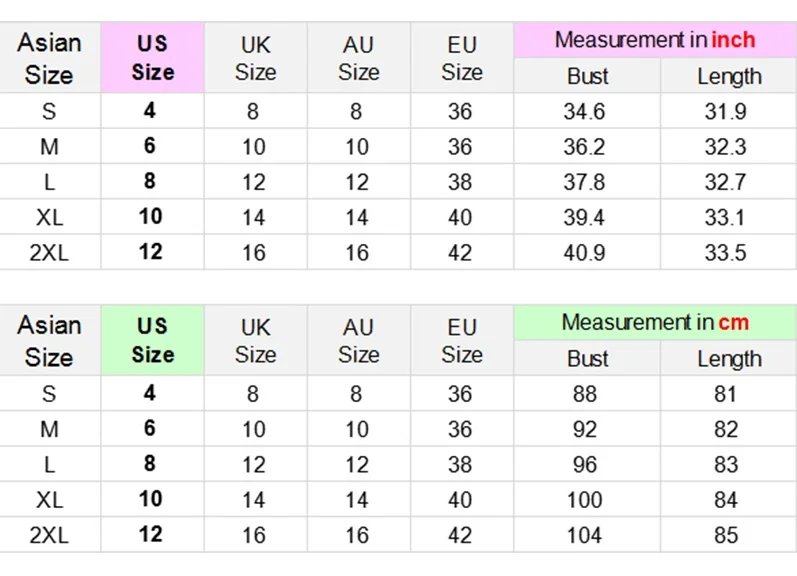This screenshot has height=576, width=797.
Task: Click the pink US Size header cell
Action: coord(152,57)
